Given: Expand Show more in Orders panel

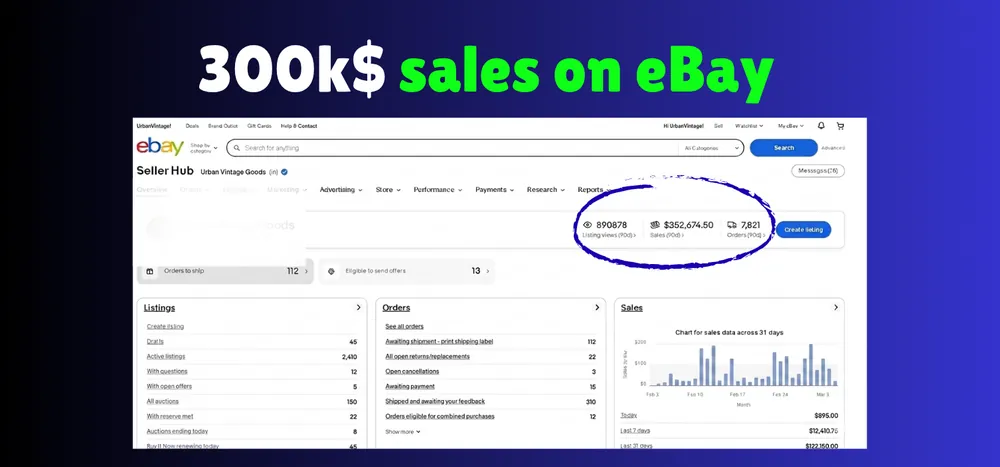Looking at the screenshot, I should tap(403, 432).
